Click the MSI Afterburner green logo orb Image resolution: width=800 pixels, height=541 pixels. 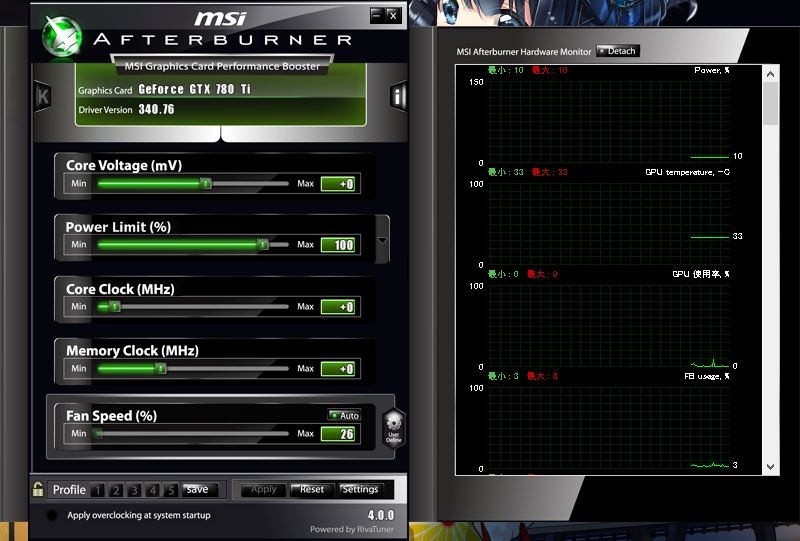pos(62,37)
